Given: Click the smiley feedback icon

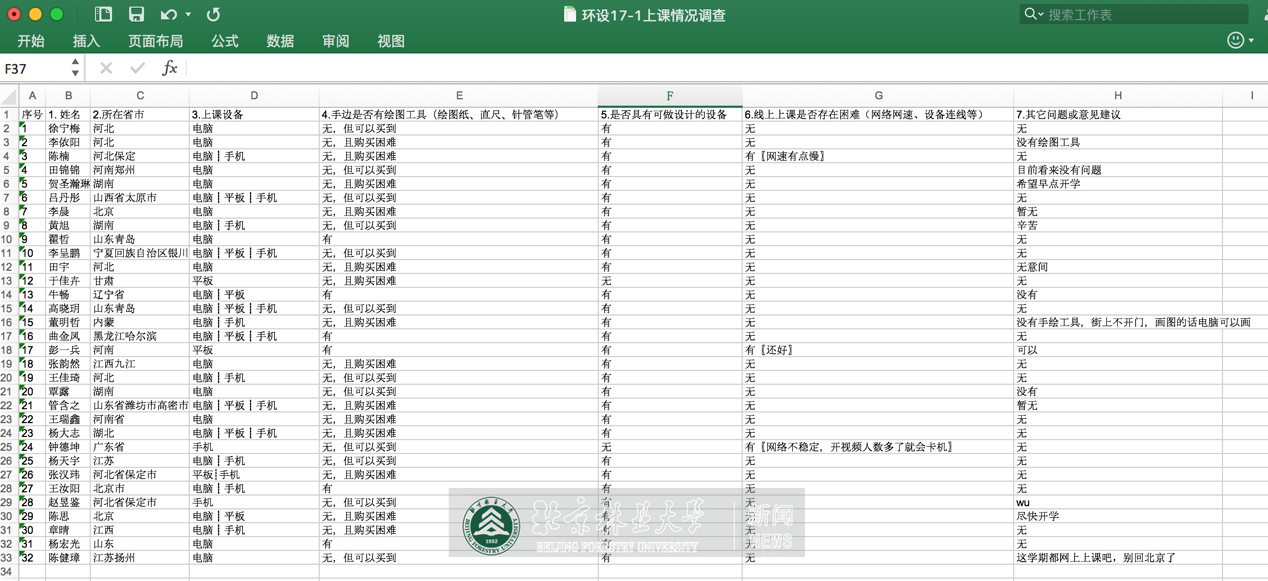Looking at the screenshot, I should click(1236, 41).
